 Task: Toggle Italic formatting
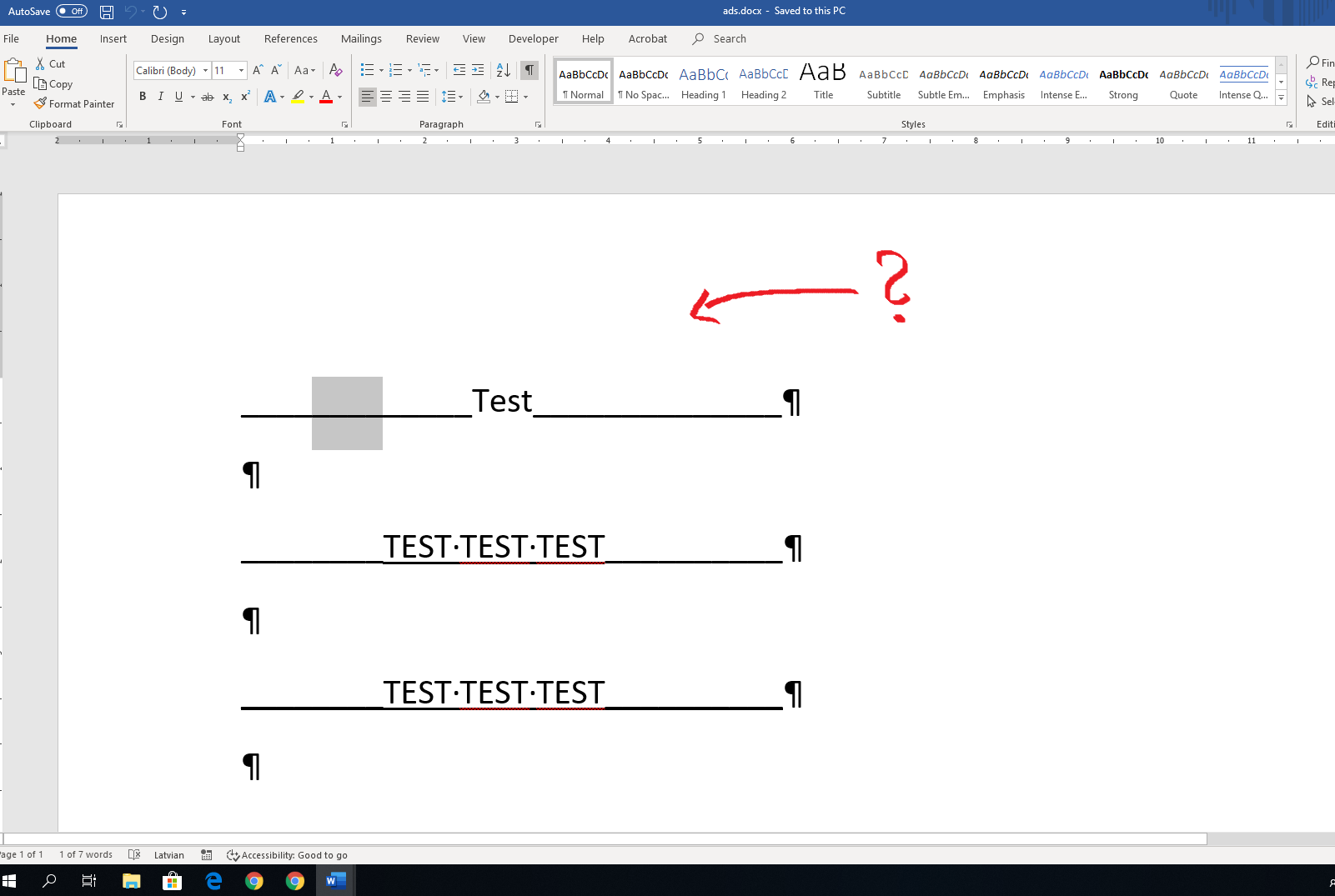coord(161,97)
